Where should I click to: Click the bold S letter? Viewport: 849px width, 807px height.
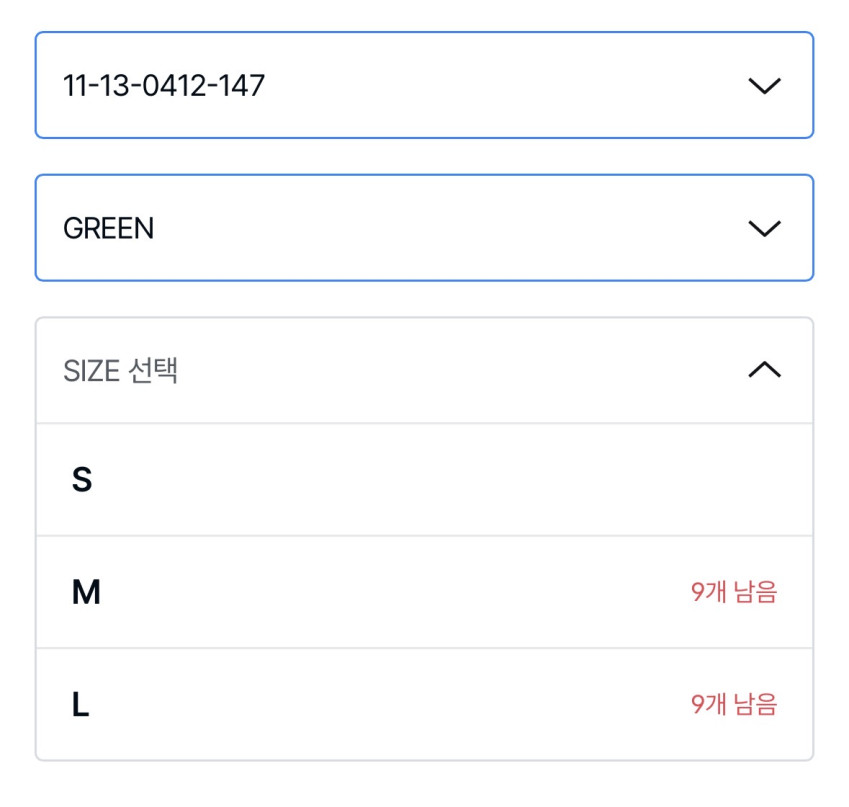point(82,480)
